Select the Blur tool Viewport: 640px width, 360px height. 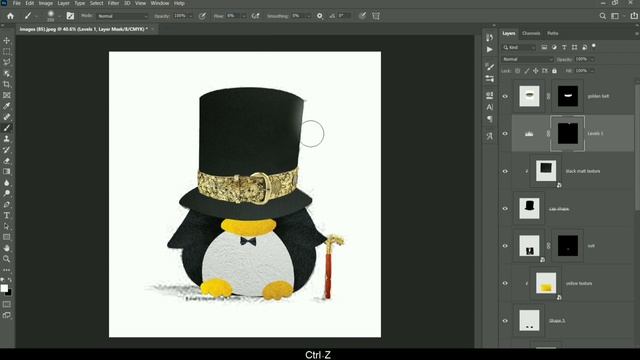pyautogui.click(x=7, y=182)
